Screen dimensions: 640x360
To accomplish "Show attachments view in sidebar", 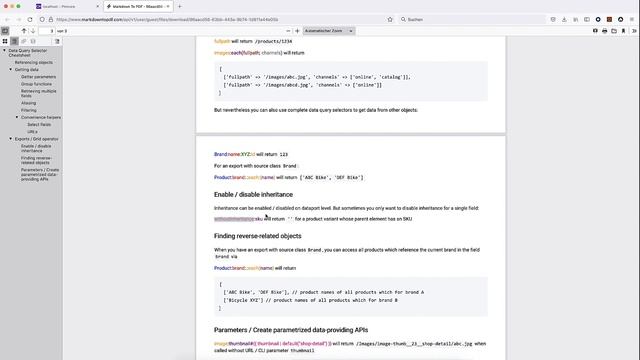I will click(24, 41).
